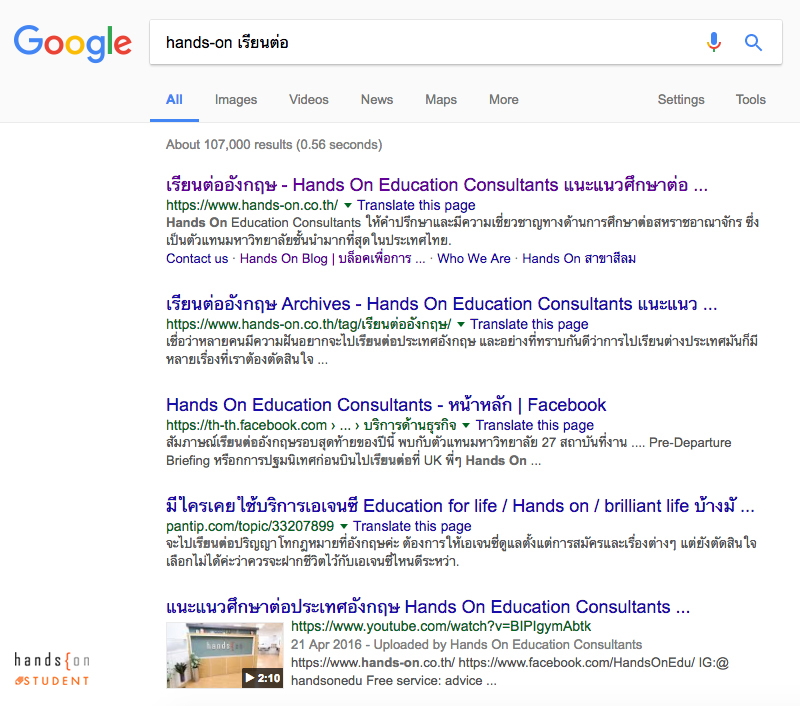Image resolution: width=800 pixels, height=706 pixels.
Task: Expand dropdown arrow next to hands-on.co.th/tag URL
Action: coord(461,324)
